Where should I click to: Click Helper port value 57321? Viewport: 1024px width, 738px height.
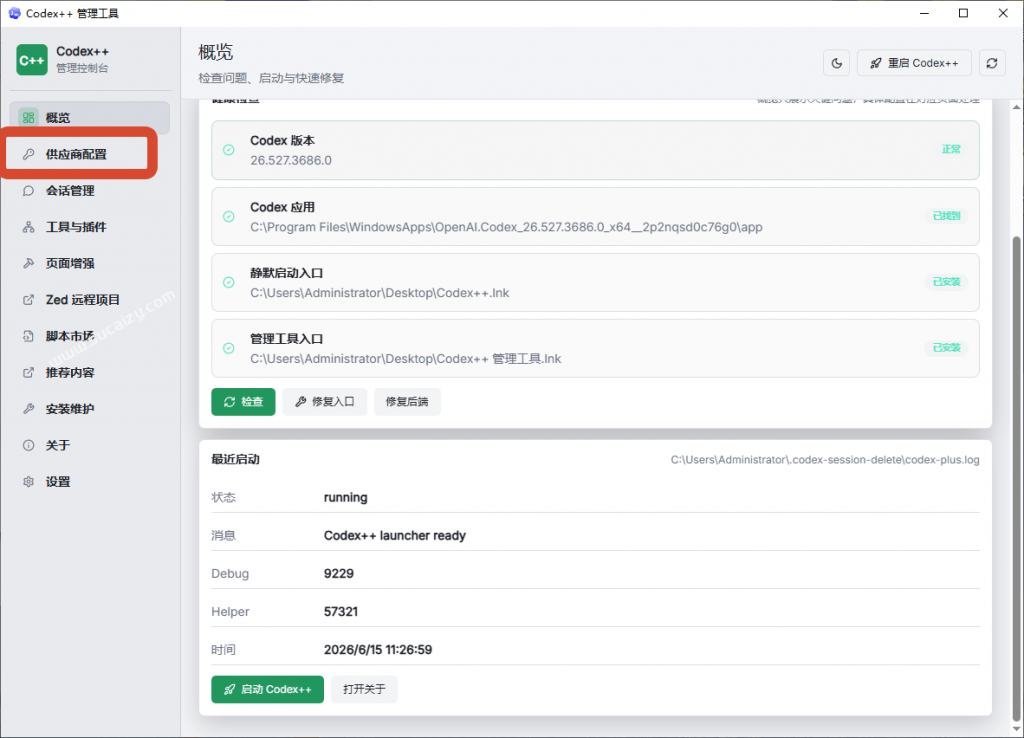click(341, 611)
